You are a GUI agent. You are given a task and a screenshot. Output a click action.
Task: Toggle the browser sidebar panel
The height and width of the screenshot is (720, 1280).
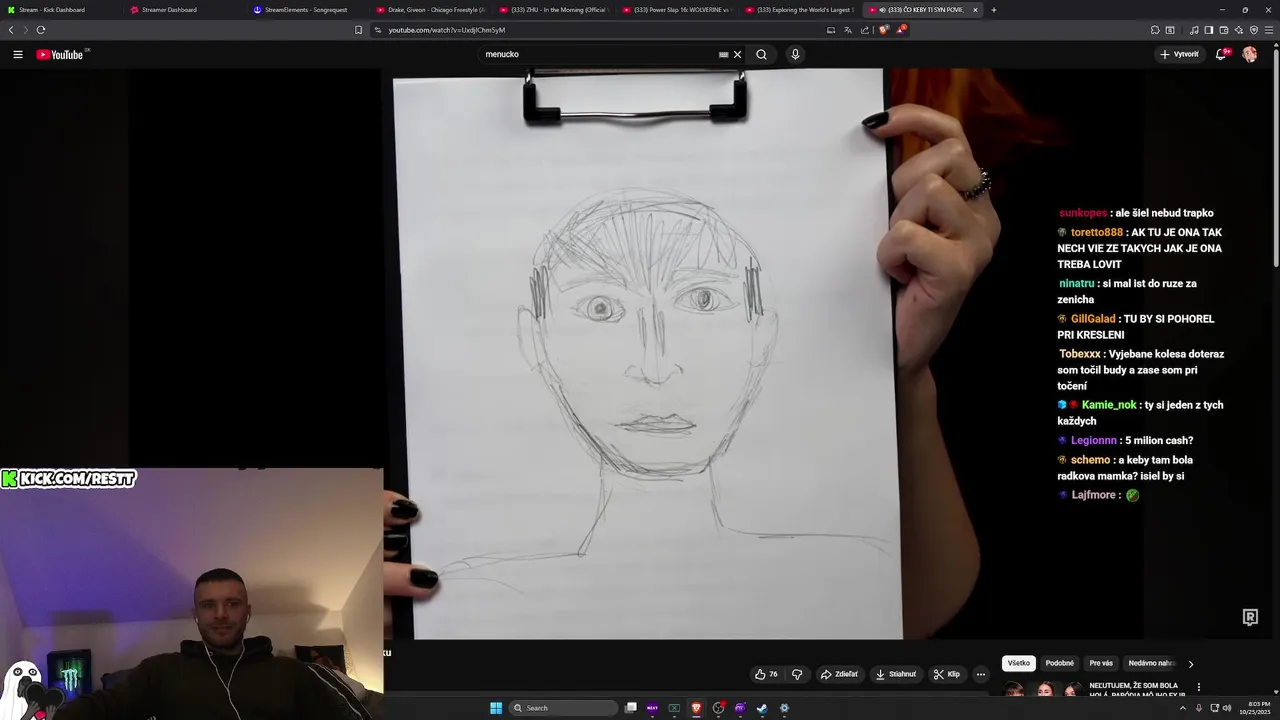pyautogui.click(x=1208, y=30)
